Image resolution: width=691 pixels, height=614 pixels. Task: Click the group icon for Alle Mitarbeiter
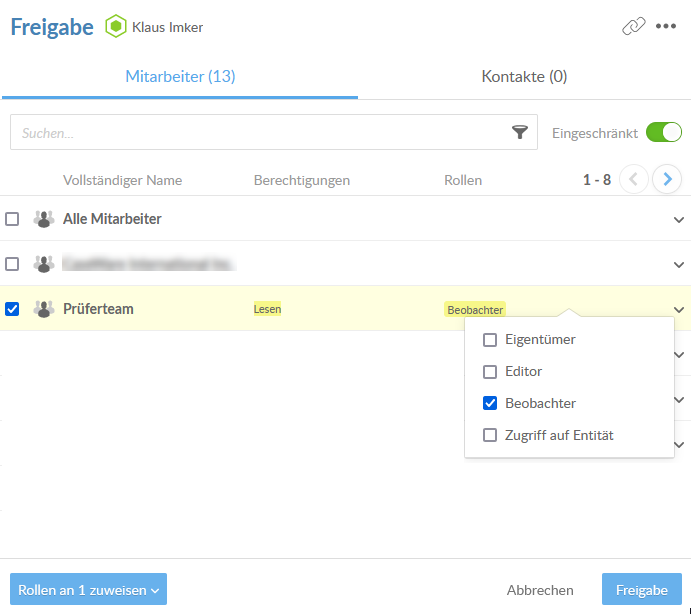[44, 219]
